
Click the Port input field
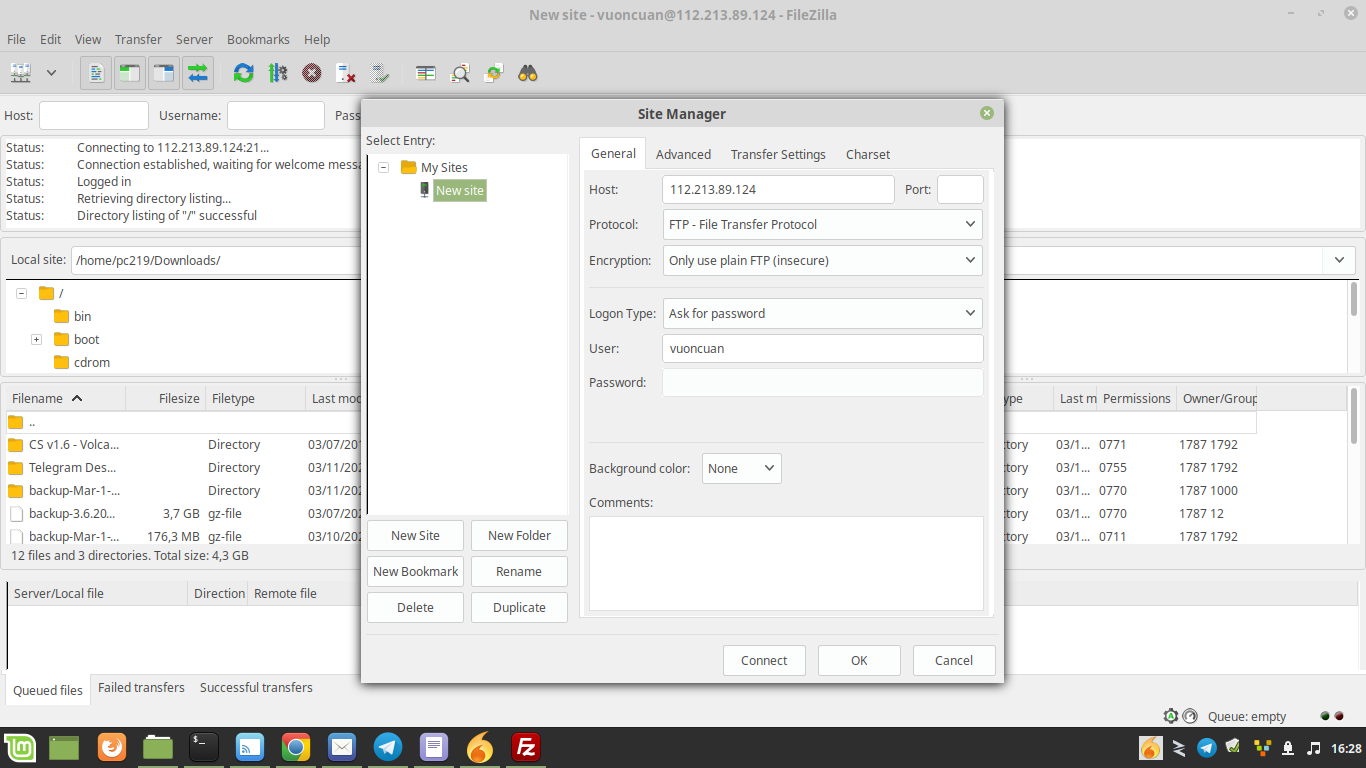(x=960, y=189)
